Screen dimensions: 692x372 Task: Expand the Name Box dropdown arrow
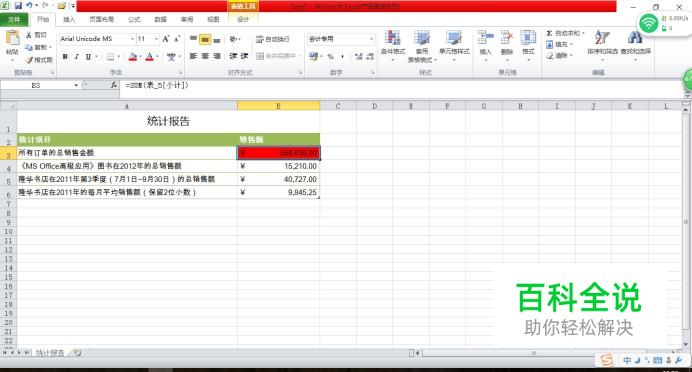coord(76,85)
